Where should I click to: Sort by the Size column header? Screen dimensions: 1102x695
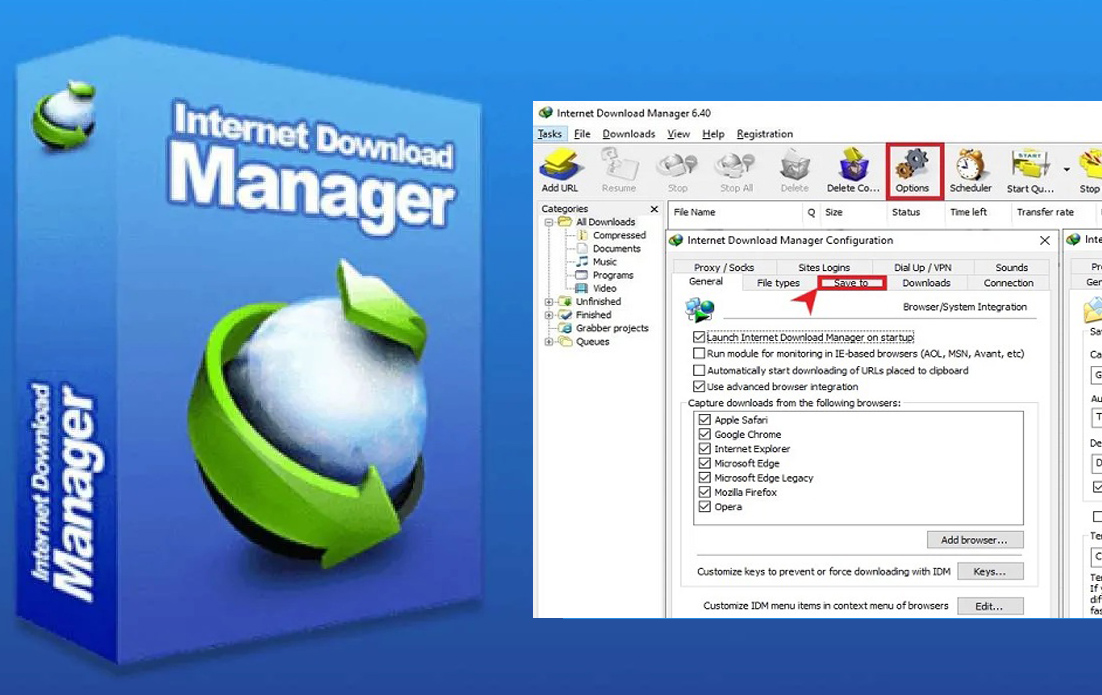point(853,212)
